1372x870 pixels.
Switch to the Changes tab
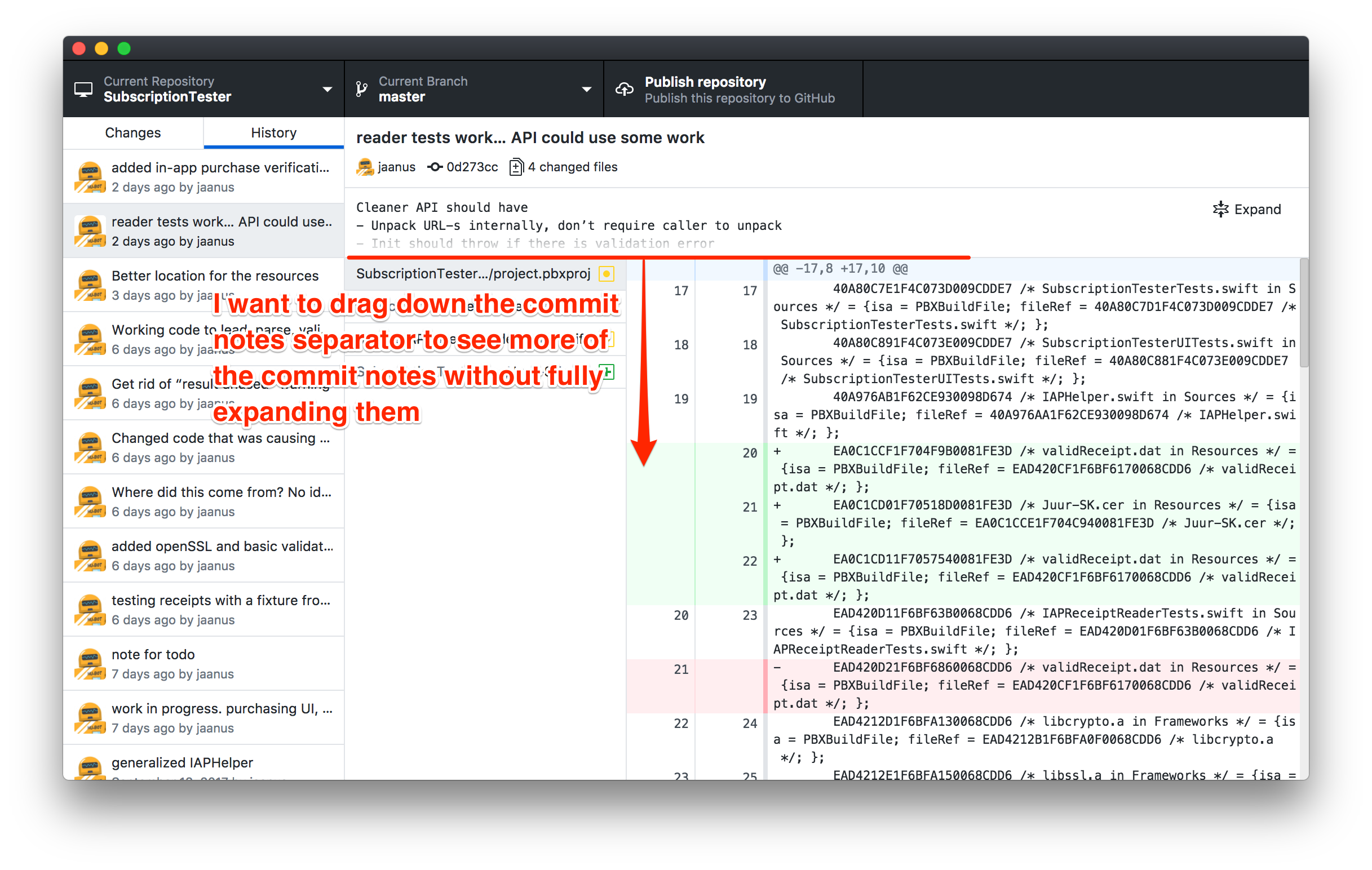pyautogui.click(x=133, y=132)
